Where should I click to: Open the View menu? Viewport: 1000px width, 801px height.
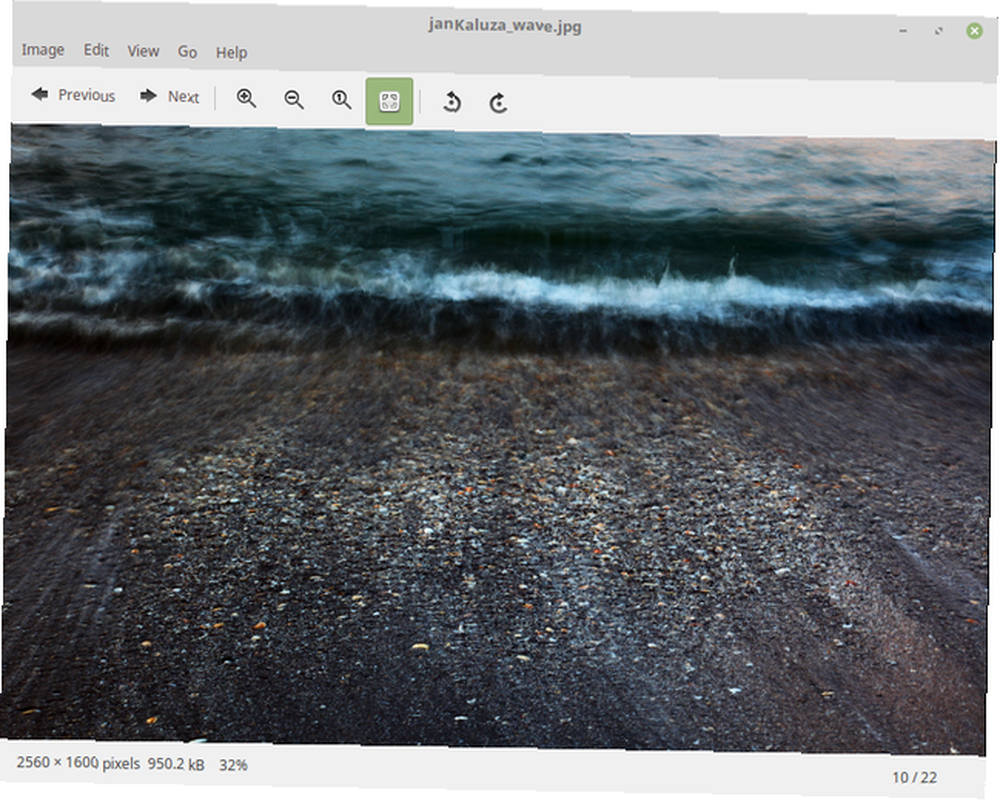143,51
